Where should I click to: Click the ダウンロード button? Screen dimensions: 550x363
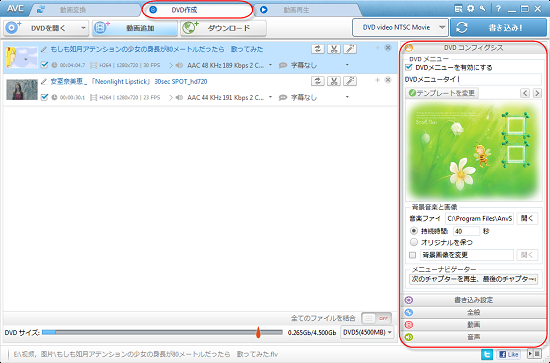223,28
